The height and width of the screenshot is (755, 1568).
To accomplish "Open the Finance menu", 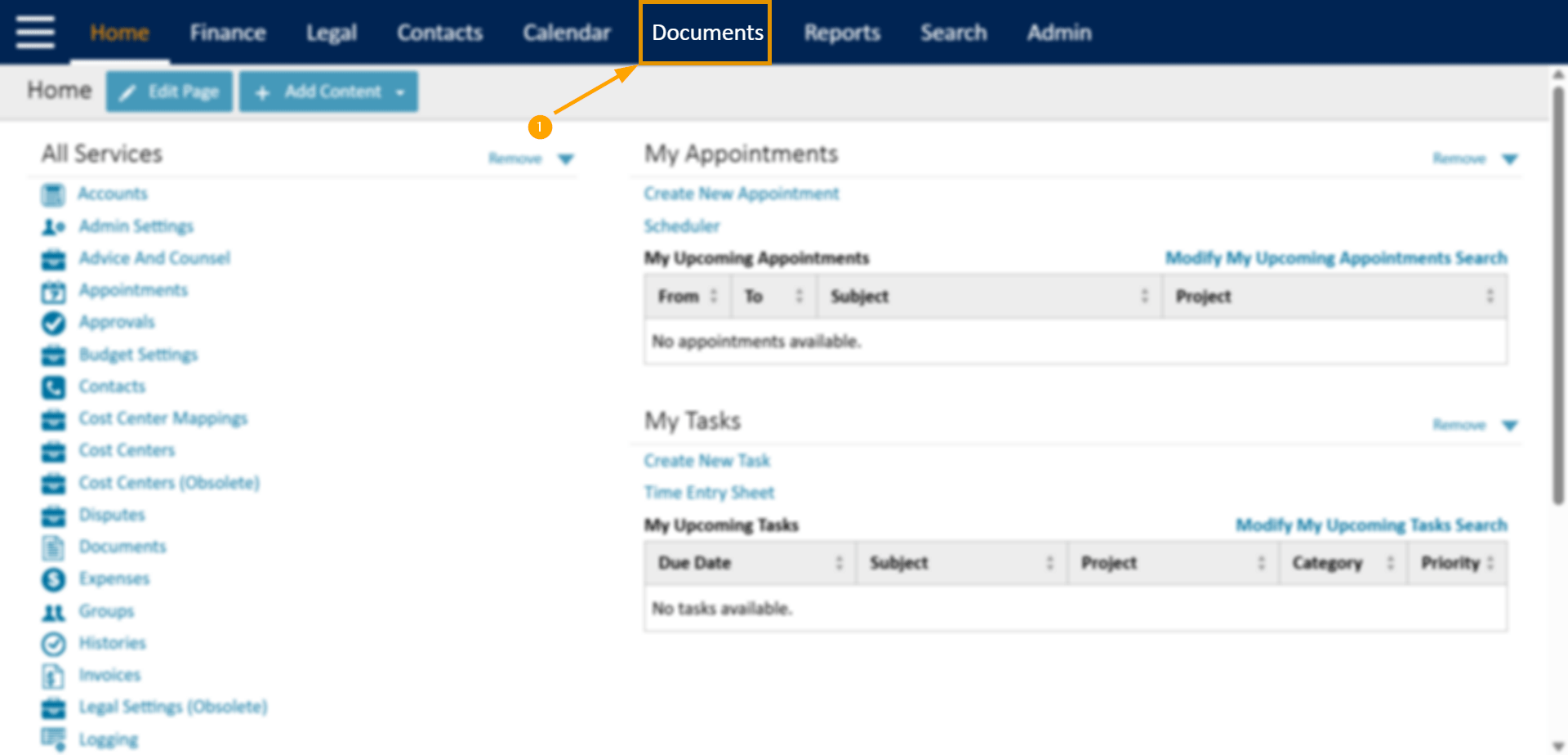I will pyautogui.click(x=227, y=33).
